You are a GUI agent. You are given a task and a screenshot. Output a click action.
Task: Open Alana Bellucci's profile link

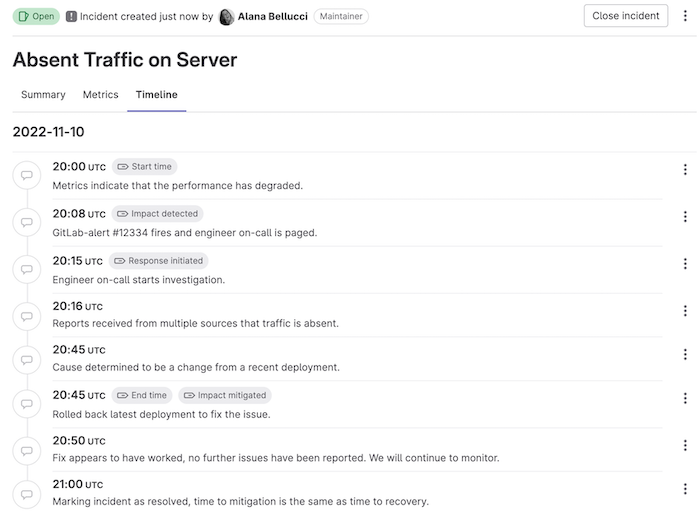pyautogui.click(x=272, y=17)
